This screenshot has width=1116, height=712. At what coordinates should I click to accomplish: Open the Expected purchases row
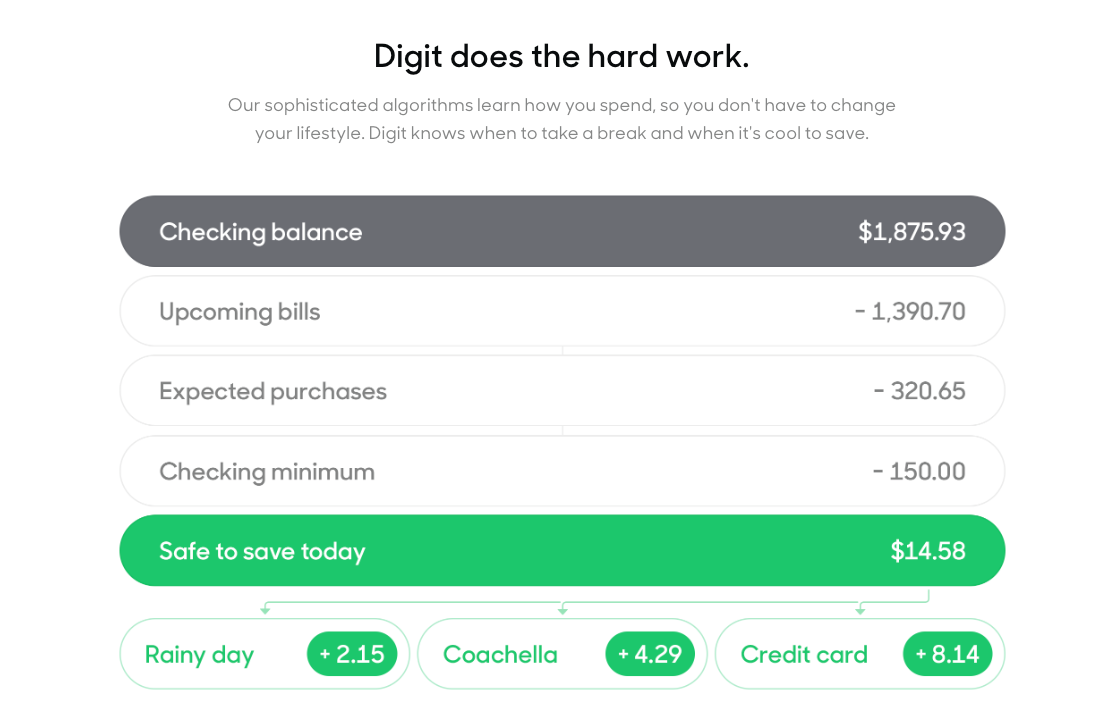point(562,391)
